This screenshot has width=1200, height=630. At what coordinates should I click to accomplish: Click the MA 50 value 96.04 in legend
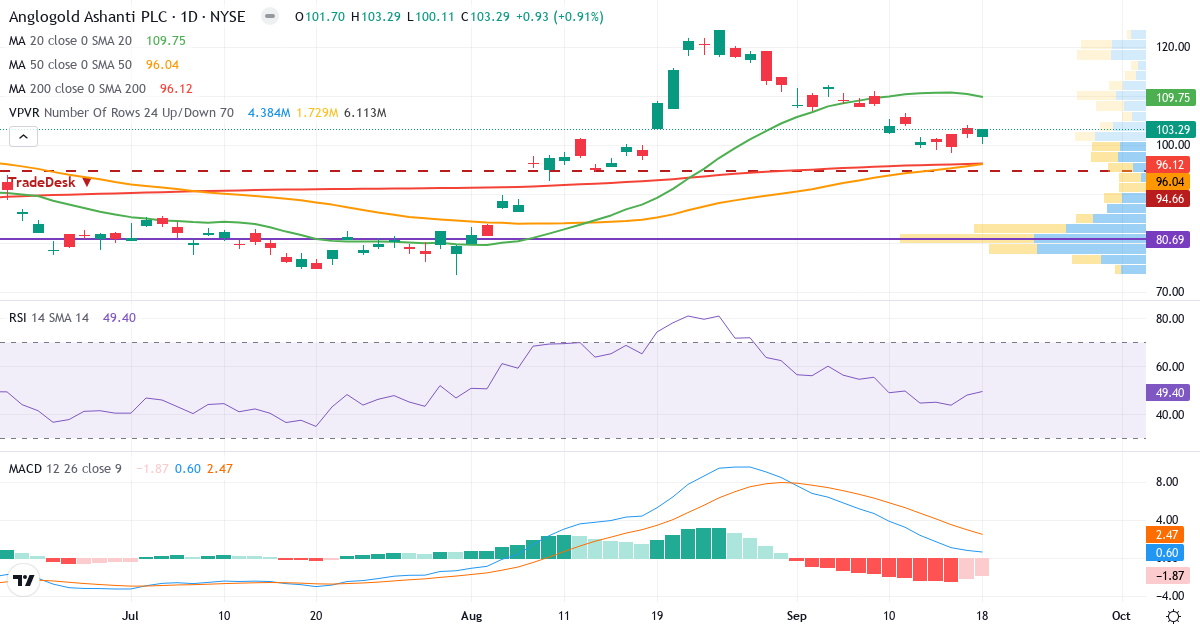point(162,65)
